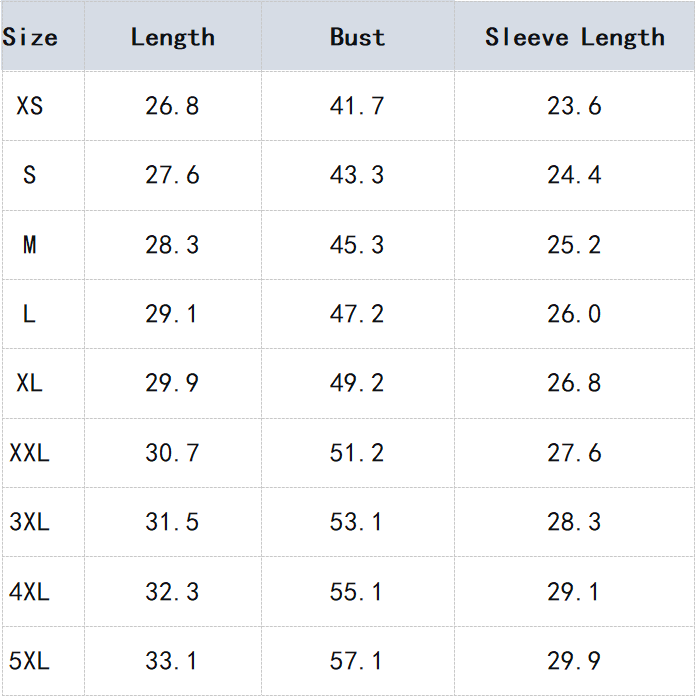Select Sleeve Length value 23.6 for XS
The image size is (699, 699).
tap(574, 105)
